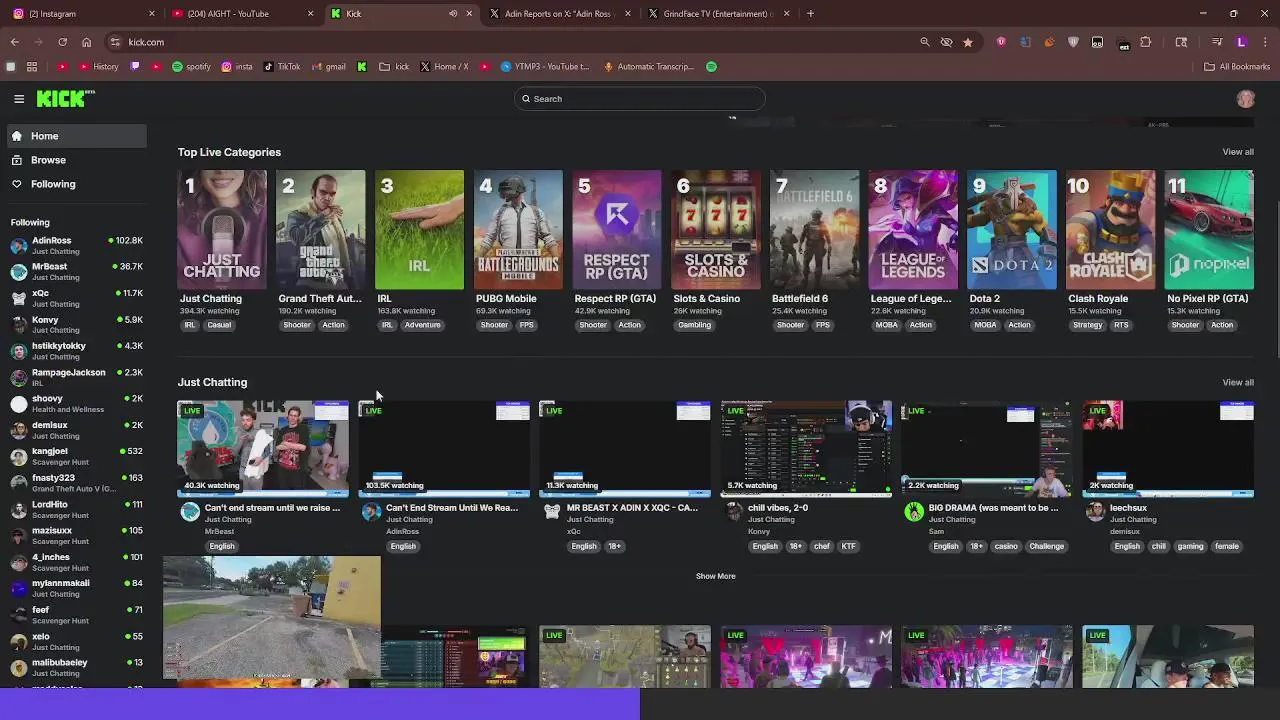
Task: Open MrBeast stream thumbnail with 40.3K watching
Action: click(263, 449)
